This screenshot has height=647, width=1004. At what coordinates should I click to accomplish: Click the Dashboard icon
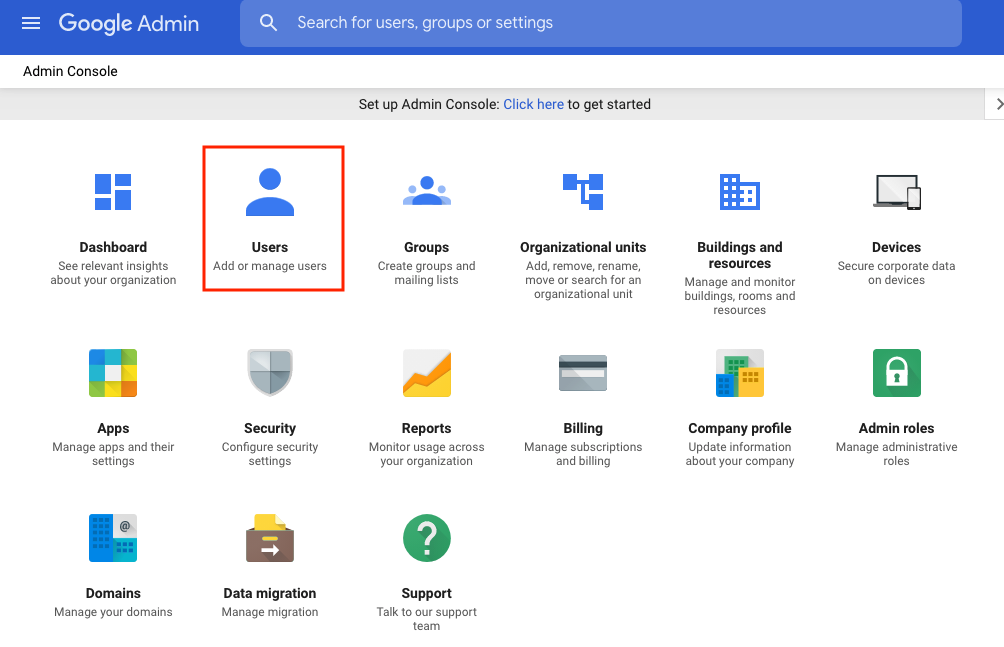pos(113,191)
